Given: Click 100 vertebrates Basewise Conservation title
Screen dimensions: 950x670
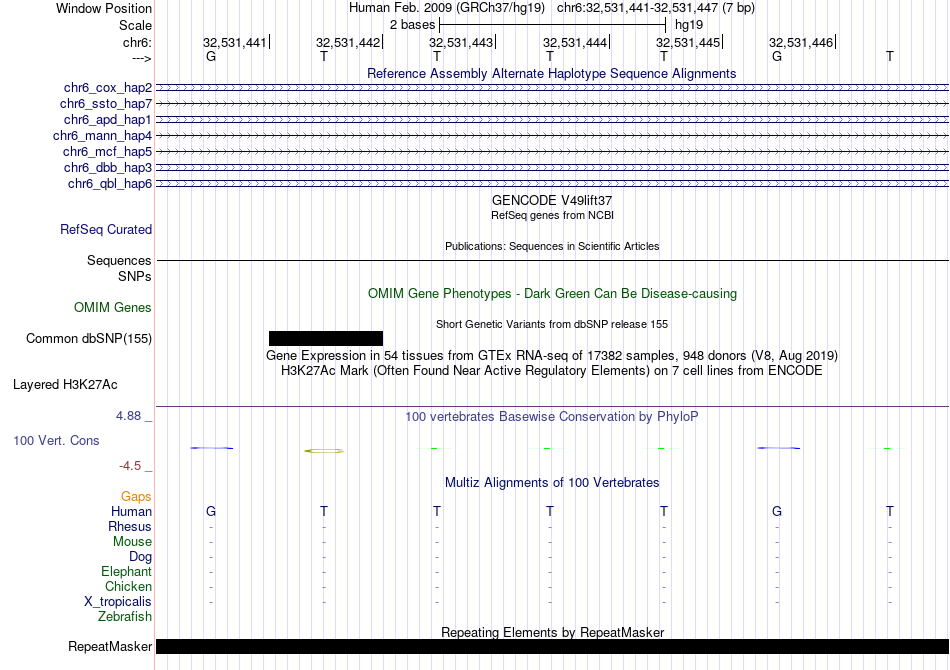Looking at the screenshot, I should [552, 417].
